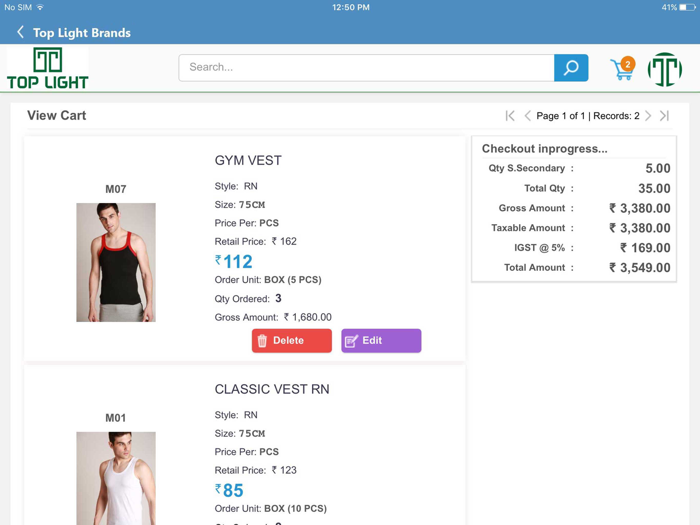Click the Classic Vest Retail Price 123

(x=255, y=471)
